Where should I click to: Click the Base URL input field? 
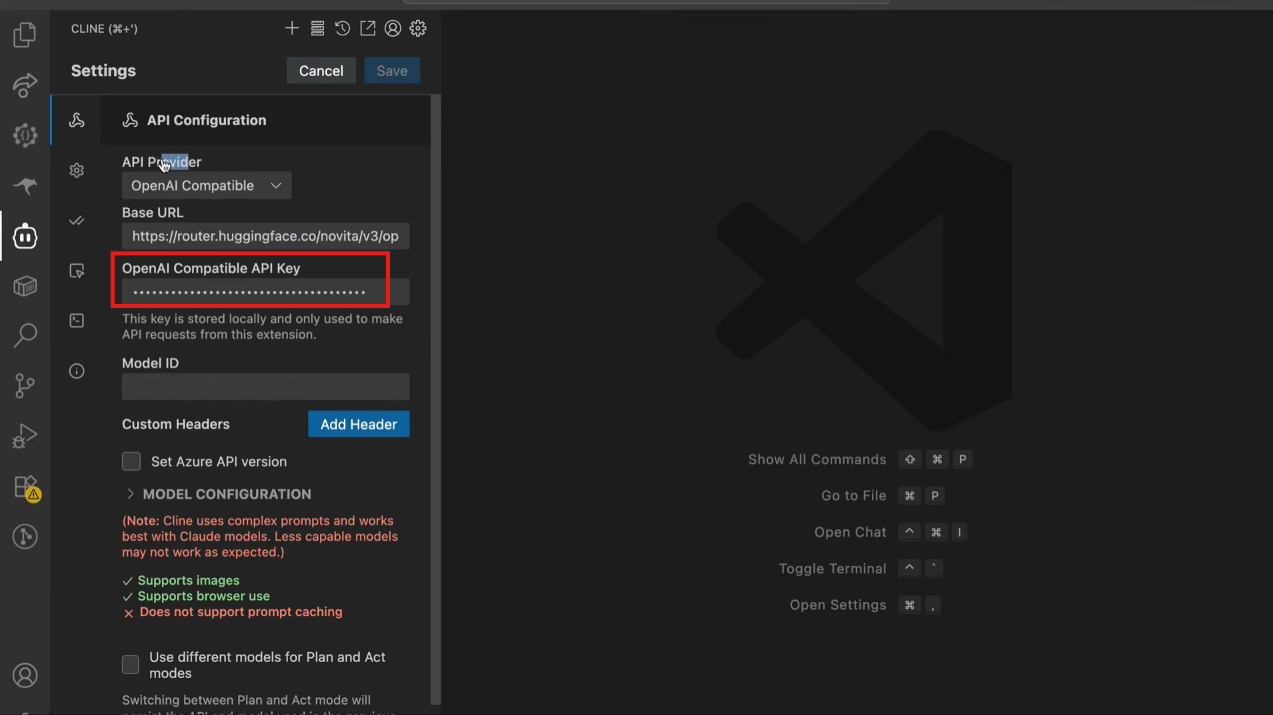[x=266, y=236]
